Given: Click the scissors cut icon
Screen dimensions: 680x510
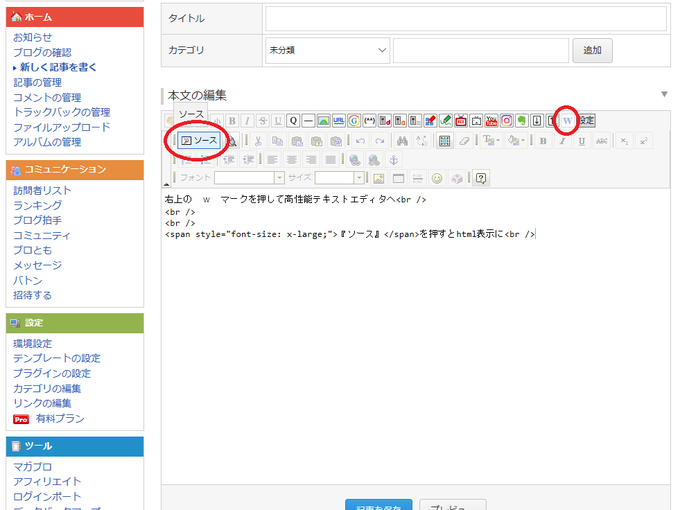Looking at the screenshot, I should coord(258,141).
